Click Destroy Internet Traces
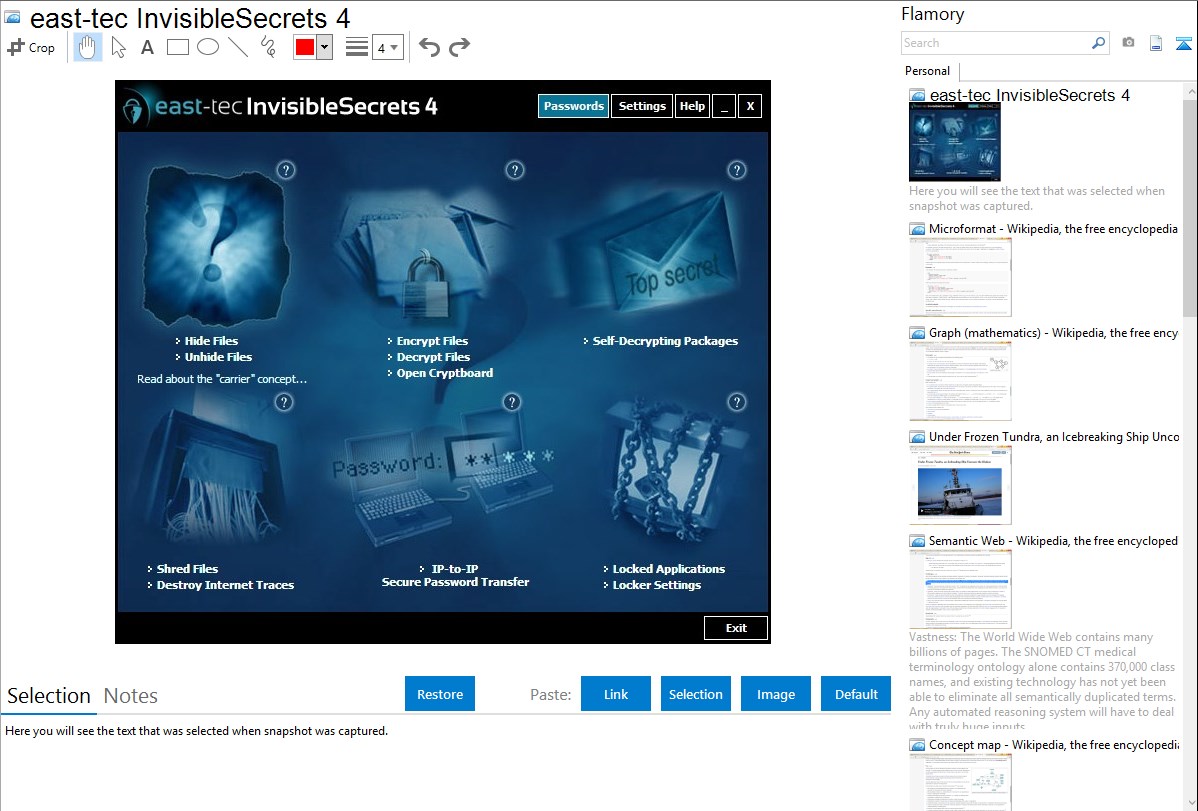 225,585
